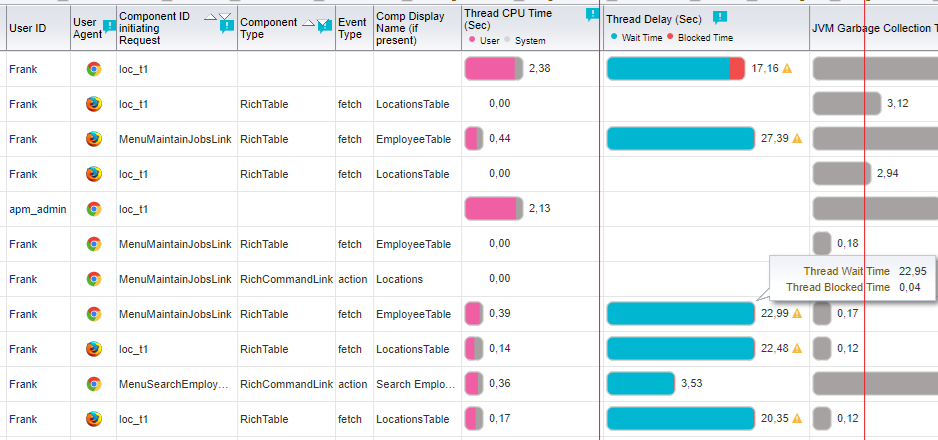The image size is (938, 440).
Task: Click the 22,99 thread delay bar
Action: [681, 314]
